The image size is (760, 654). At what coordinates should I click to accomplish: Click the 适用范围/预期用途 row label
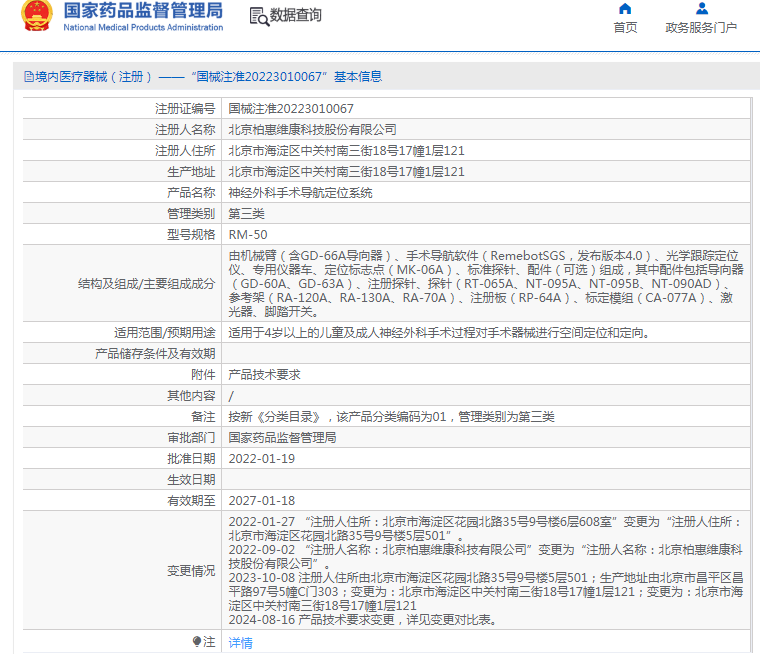[164, 333]
